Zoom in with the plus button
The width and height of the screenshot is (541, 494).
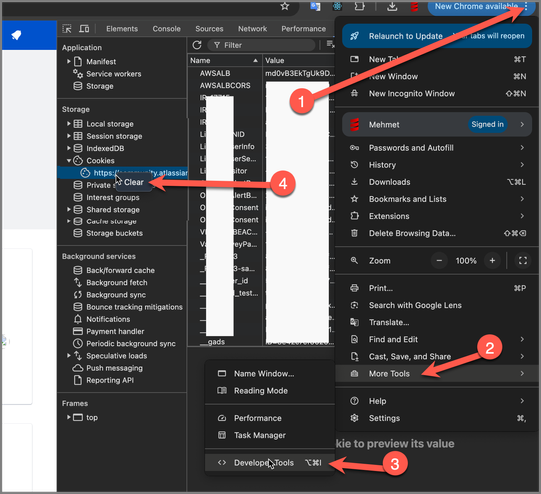(x=492, y=260)
